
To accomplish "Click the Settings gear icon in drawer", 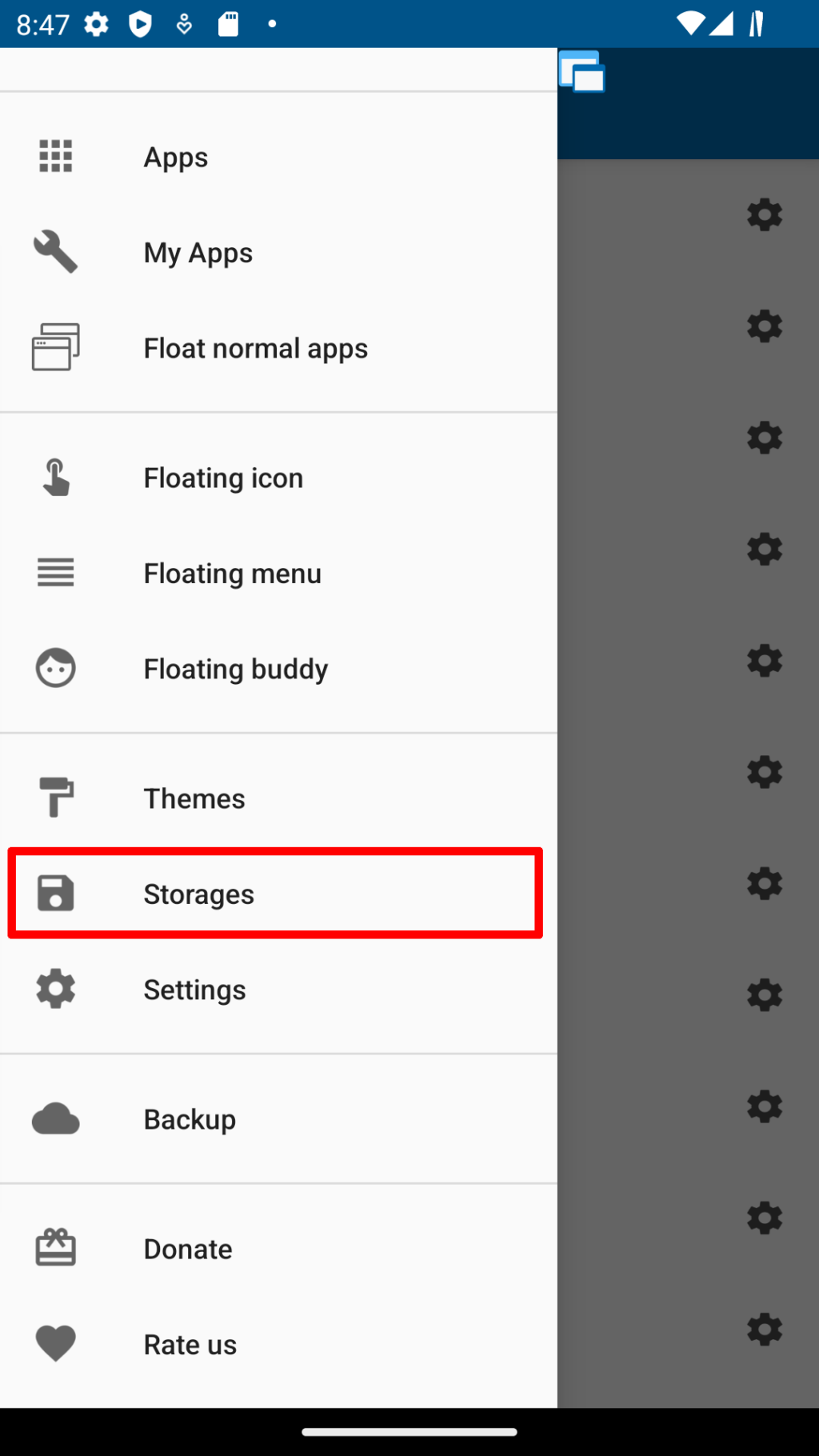I will click(x=54, y=989).
